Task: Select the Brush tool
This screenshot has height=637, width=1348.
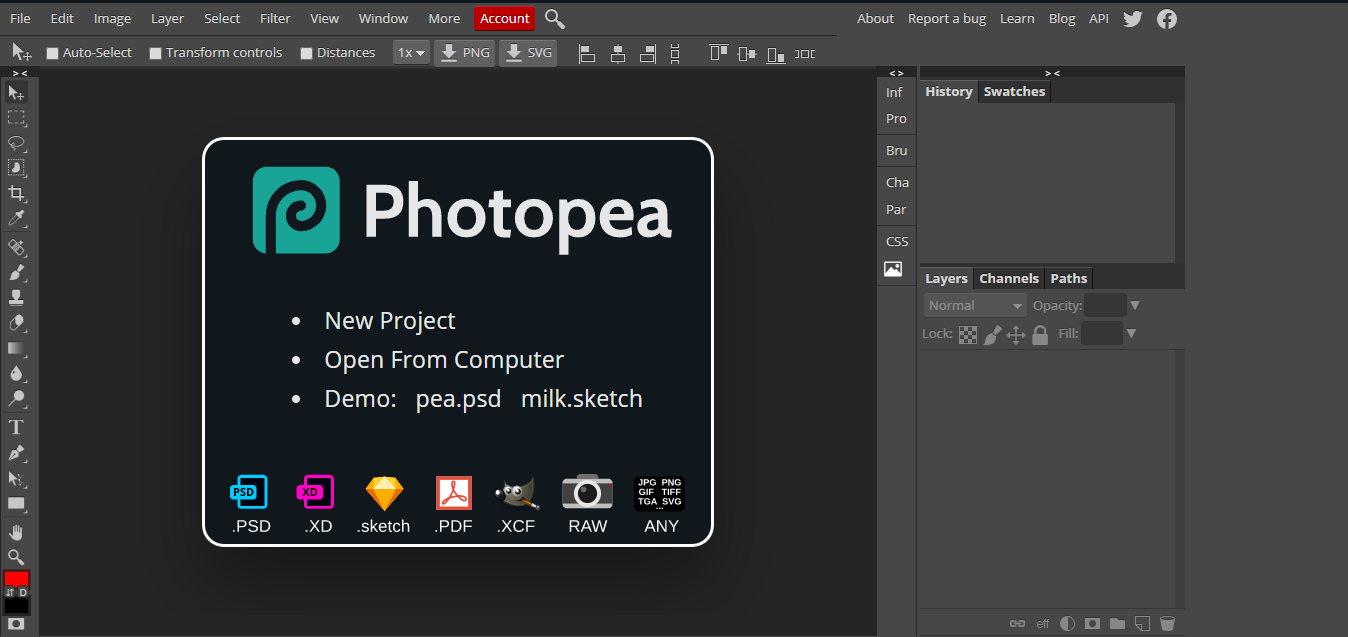Action: pos(16,272)
